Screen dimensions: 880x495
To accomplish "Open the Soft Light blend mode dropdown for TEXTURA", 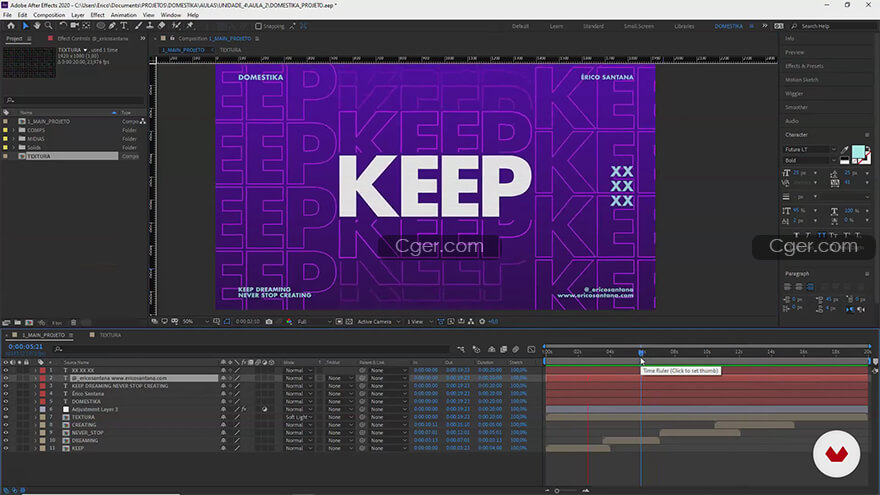I will click(x=299, y=417).
